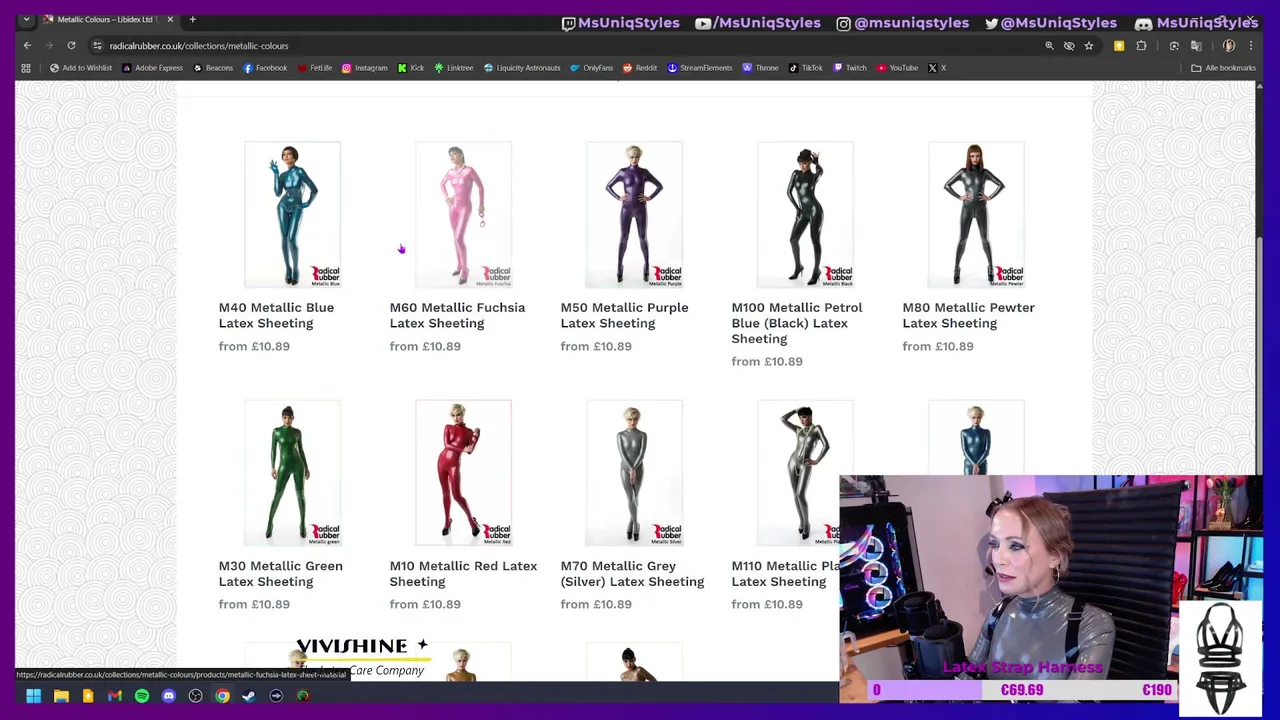Open the Add to Wishlist bookmark

point(81,68)
